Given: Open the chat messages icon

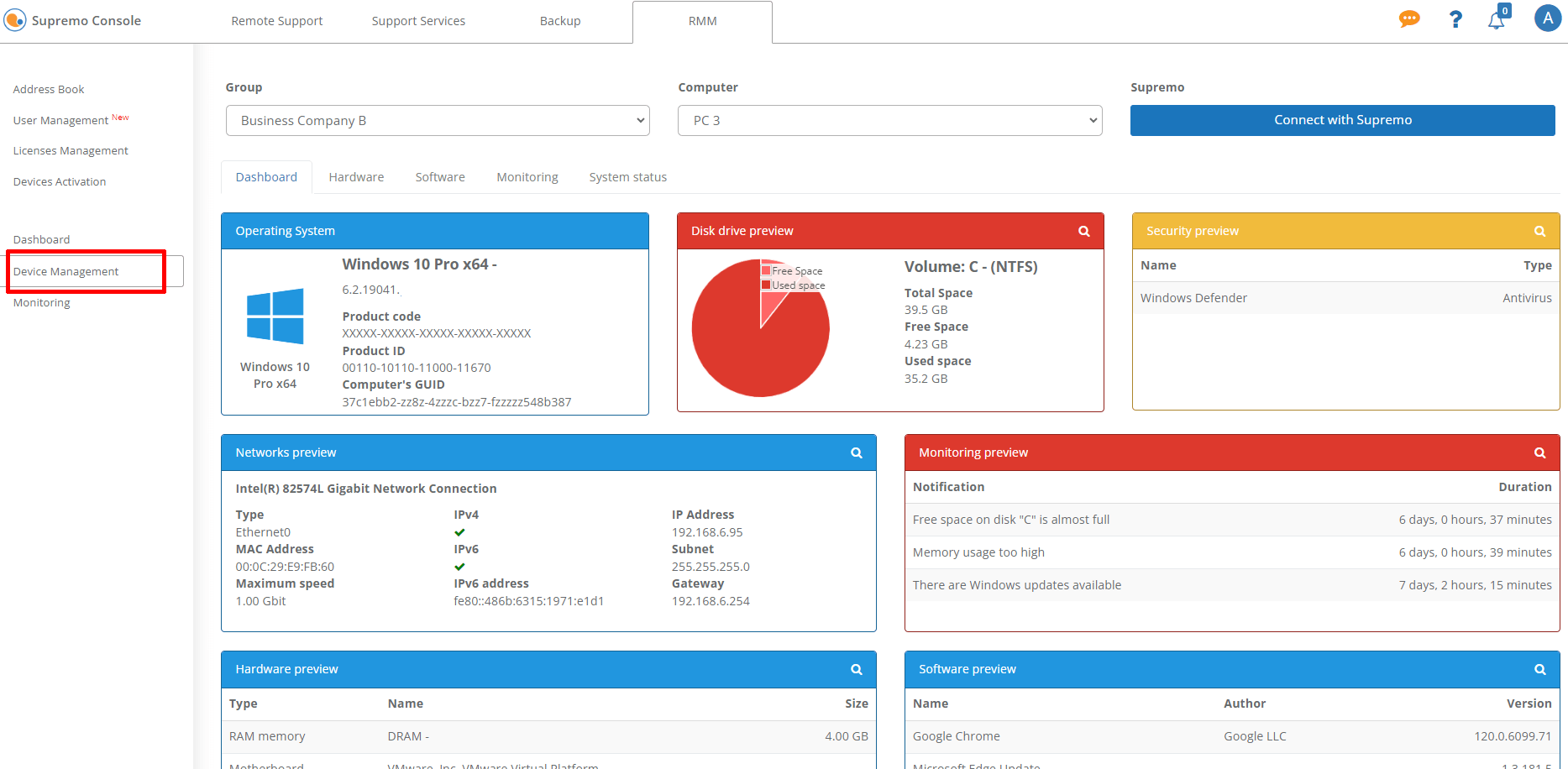Looking at the screenshot, I should [1409, 19].
